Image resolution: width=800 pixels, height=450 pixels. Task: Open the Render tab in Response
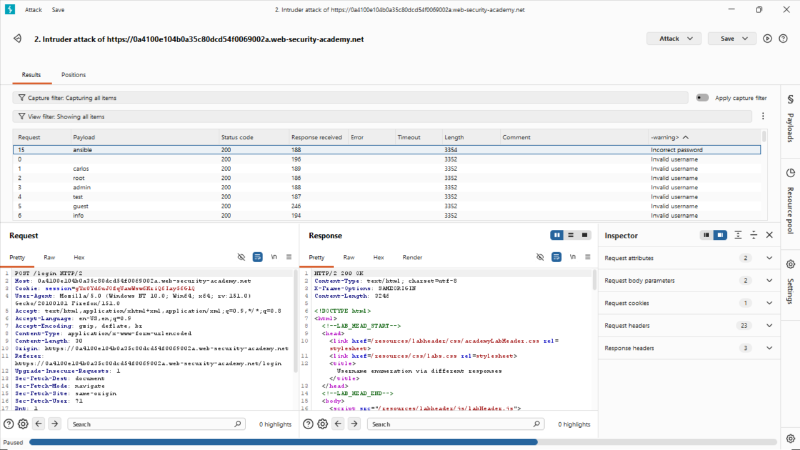pyautogui.click(x=412, y=258)
